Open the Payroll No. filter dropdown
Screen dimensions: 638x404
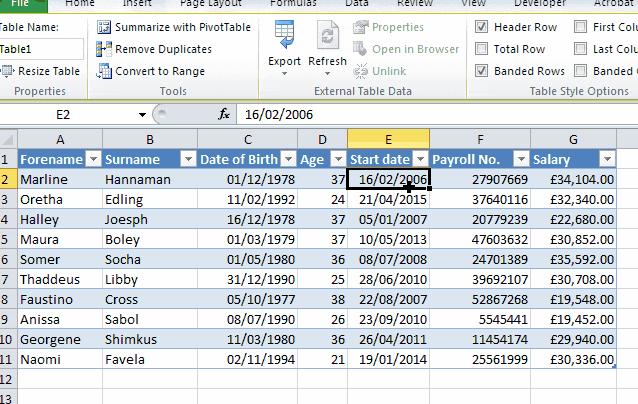(x=521, y=159)
